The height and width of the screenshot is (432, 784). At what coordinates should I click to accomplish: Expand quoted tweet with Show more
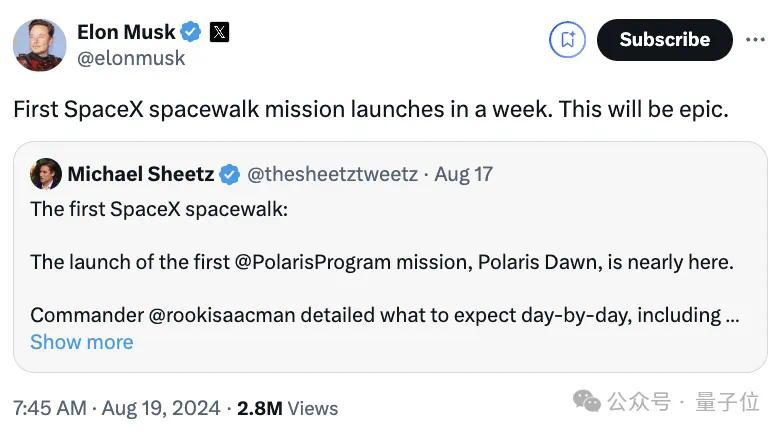(82, 342)
